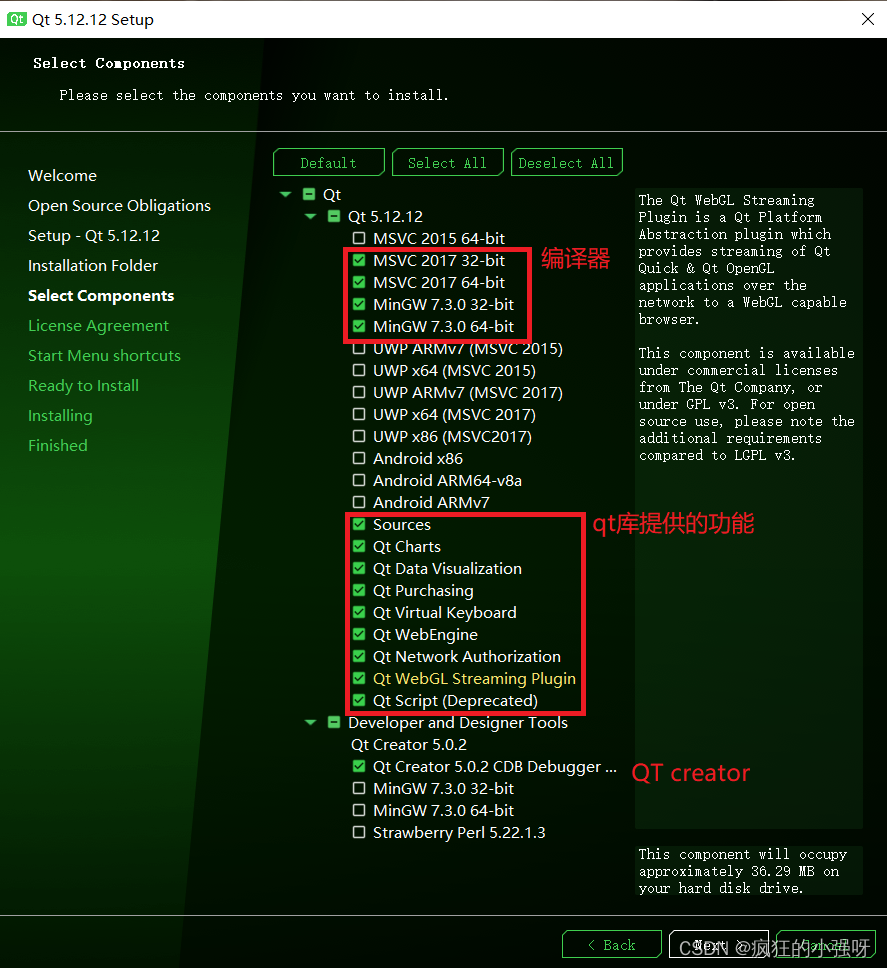Image resolution: width=887 pixels, height=968 pixels.
Task: Click the Default button
Action: (328, 162)
